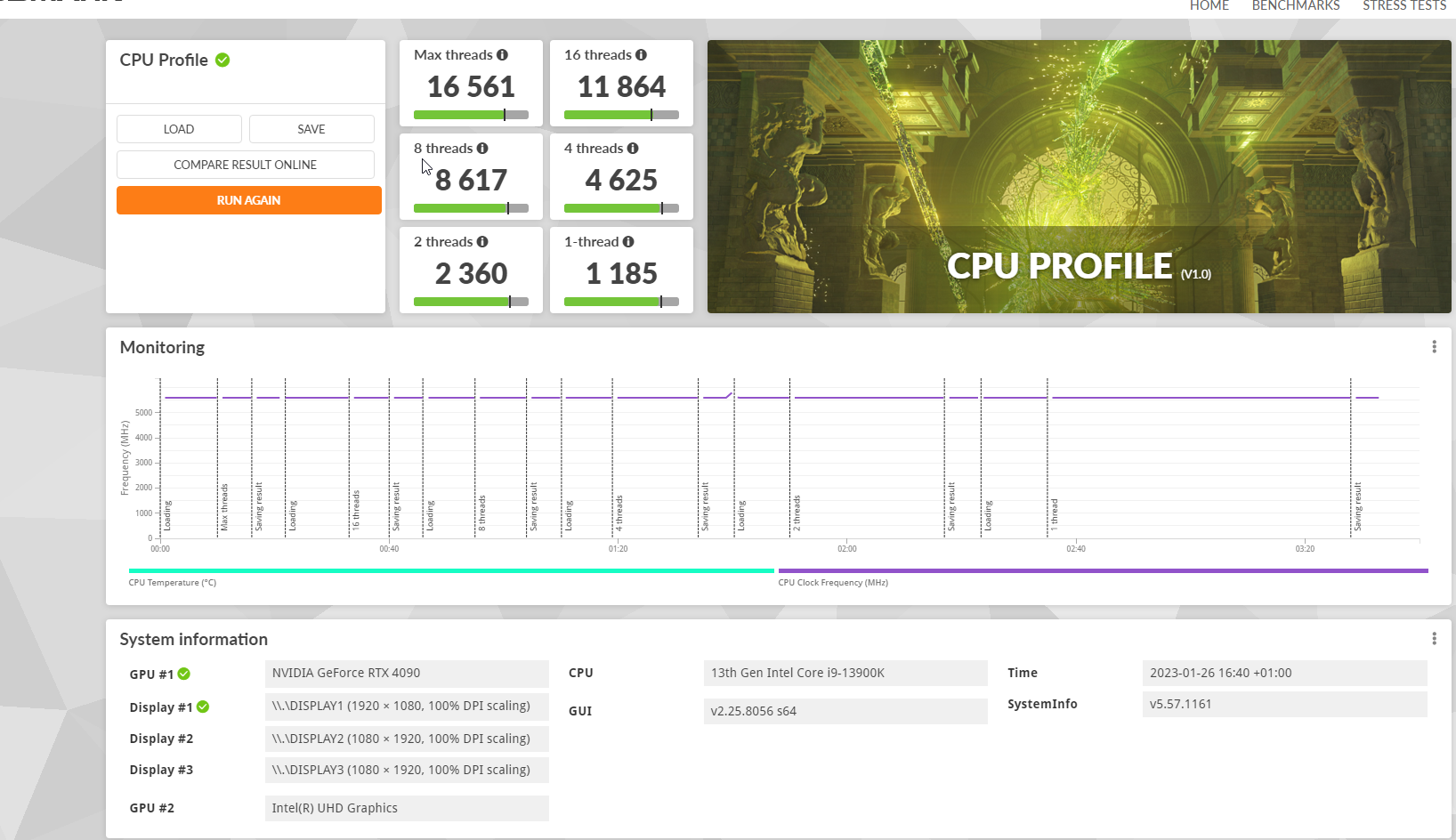The image size is (1456, 840).
Task: Open the BENCHMARKS tab
Action: (x=1296, y=5)
